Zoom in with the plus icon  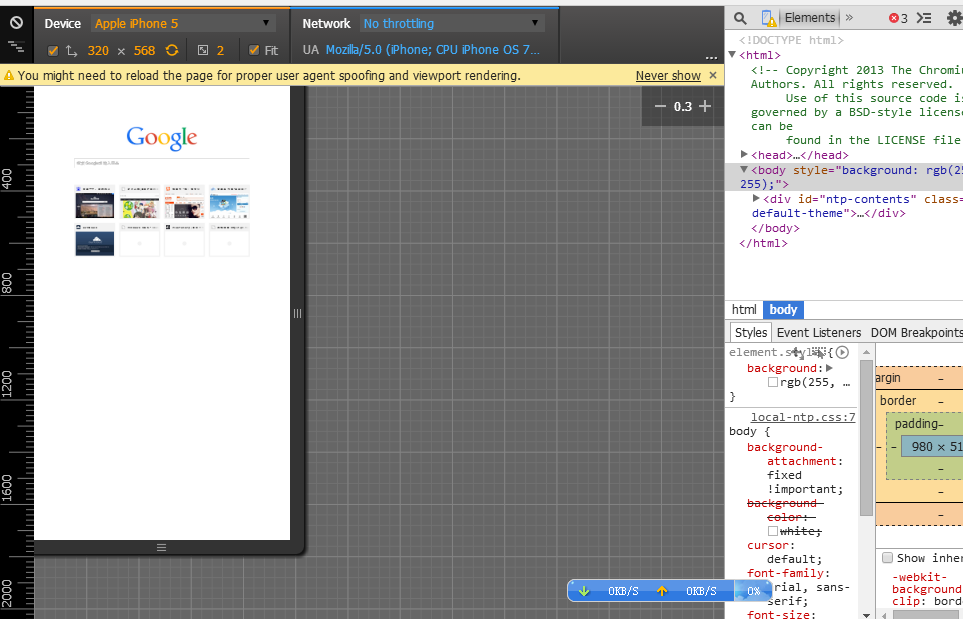coord(705,106)
